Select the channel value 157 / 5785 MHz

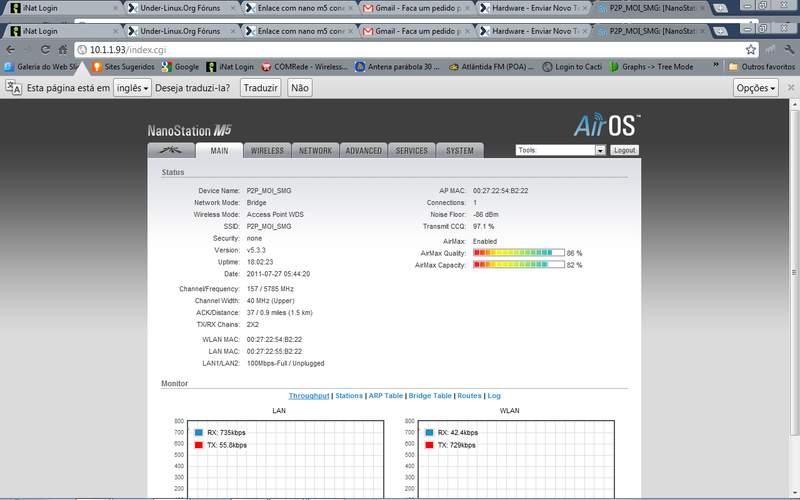click(x=270, y=289)
